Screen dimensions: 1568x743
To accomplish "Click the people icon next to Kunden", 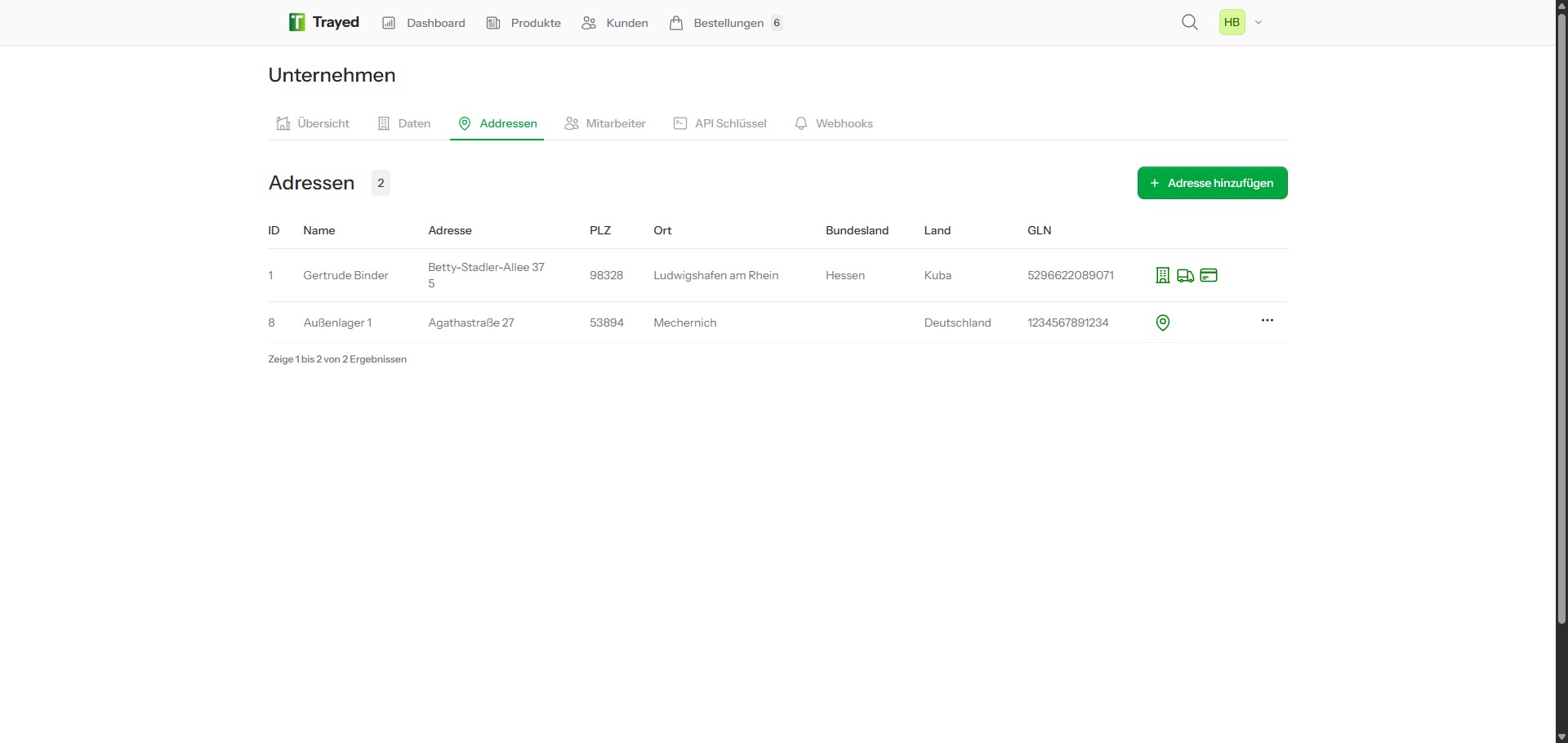I will [588, 22].
